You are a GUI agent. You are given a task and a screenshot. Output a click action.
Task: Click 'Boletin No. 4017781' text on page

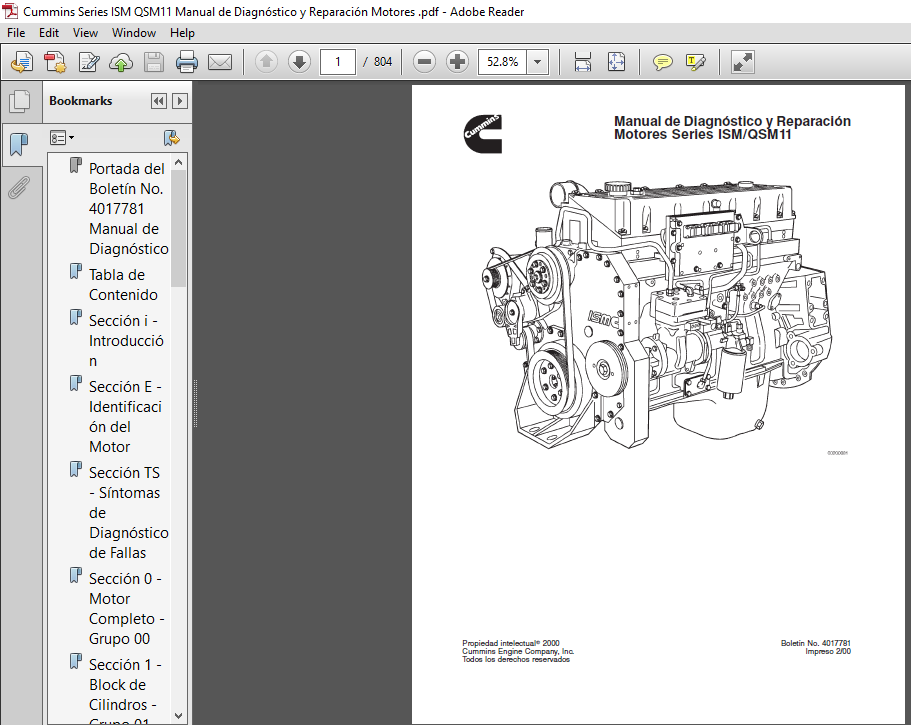pos(815,643)
